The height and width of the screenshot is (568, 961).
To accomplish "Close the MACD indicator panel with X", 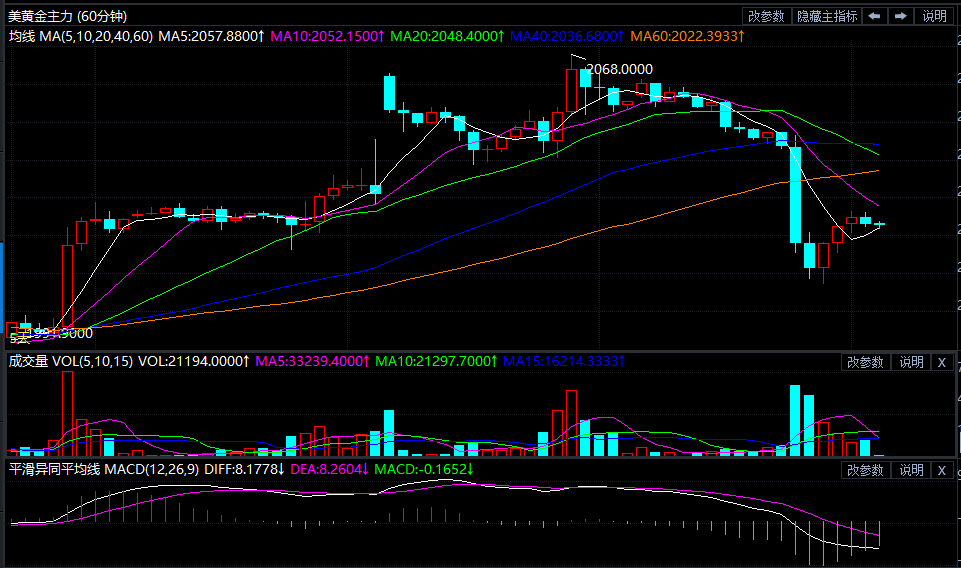I will [x=941, y=470].
